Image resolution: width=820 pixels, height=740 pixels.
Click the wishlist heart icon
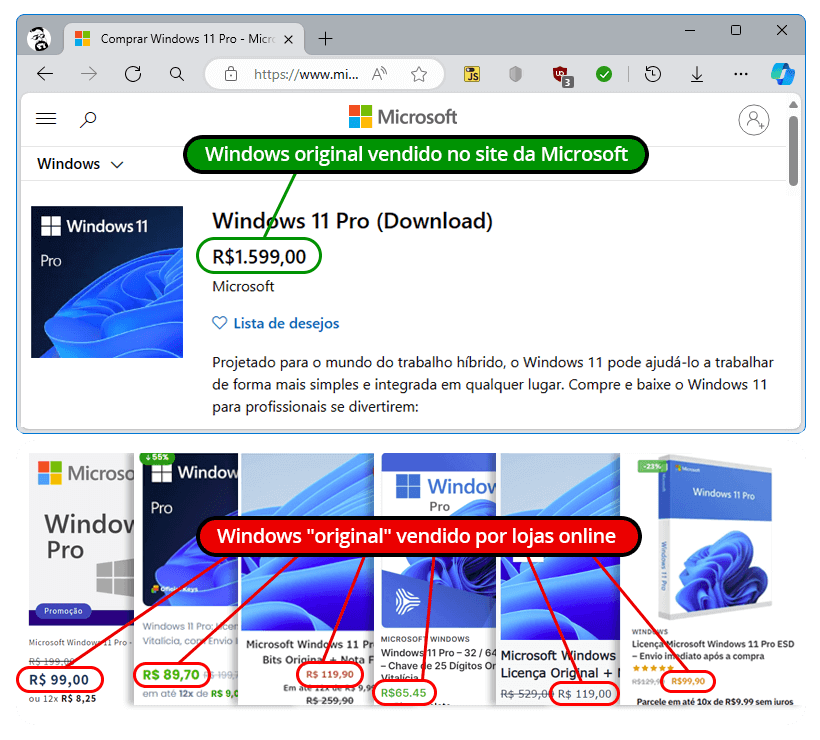pyautogui.click(x=220, y=323)
